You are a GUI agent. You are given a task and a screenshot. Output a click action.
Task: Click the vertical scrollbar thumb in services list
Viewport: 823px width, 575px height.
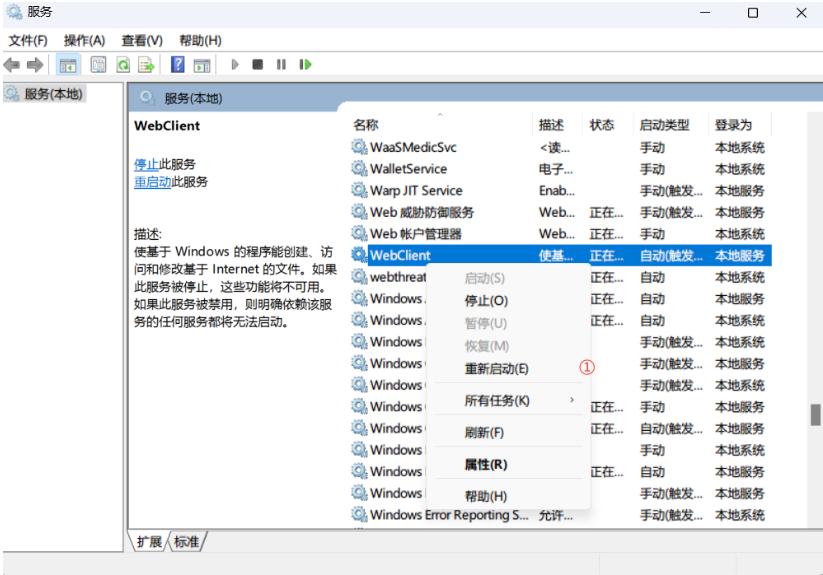(x=815, y=415)
